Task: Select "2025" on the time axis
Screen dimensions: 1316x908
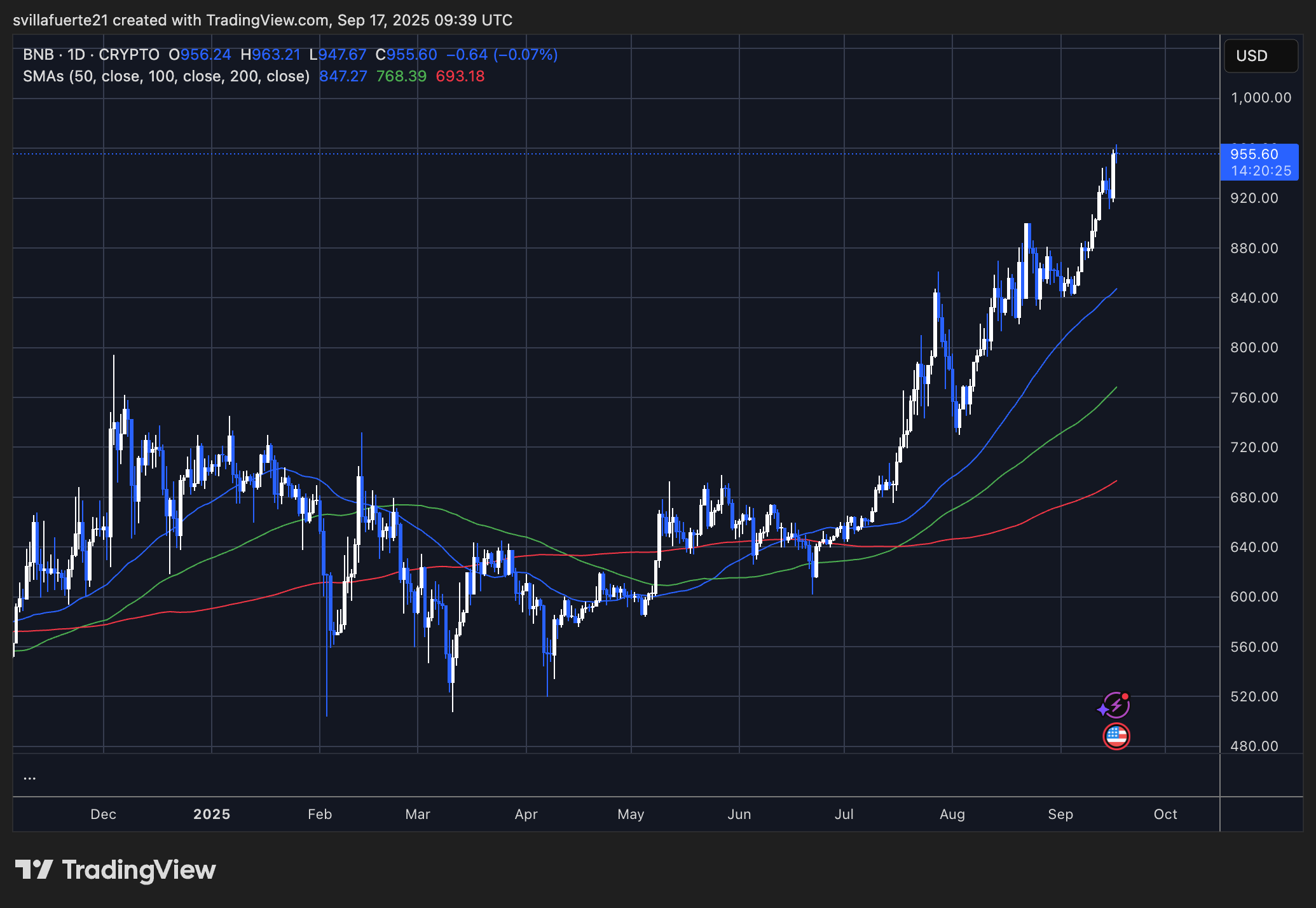Action: (212, 814)
